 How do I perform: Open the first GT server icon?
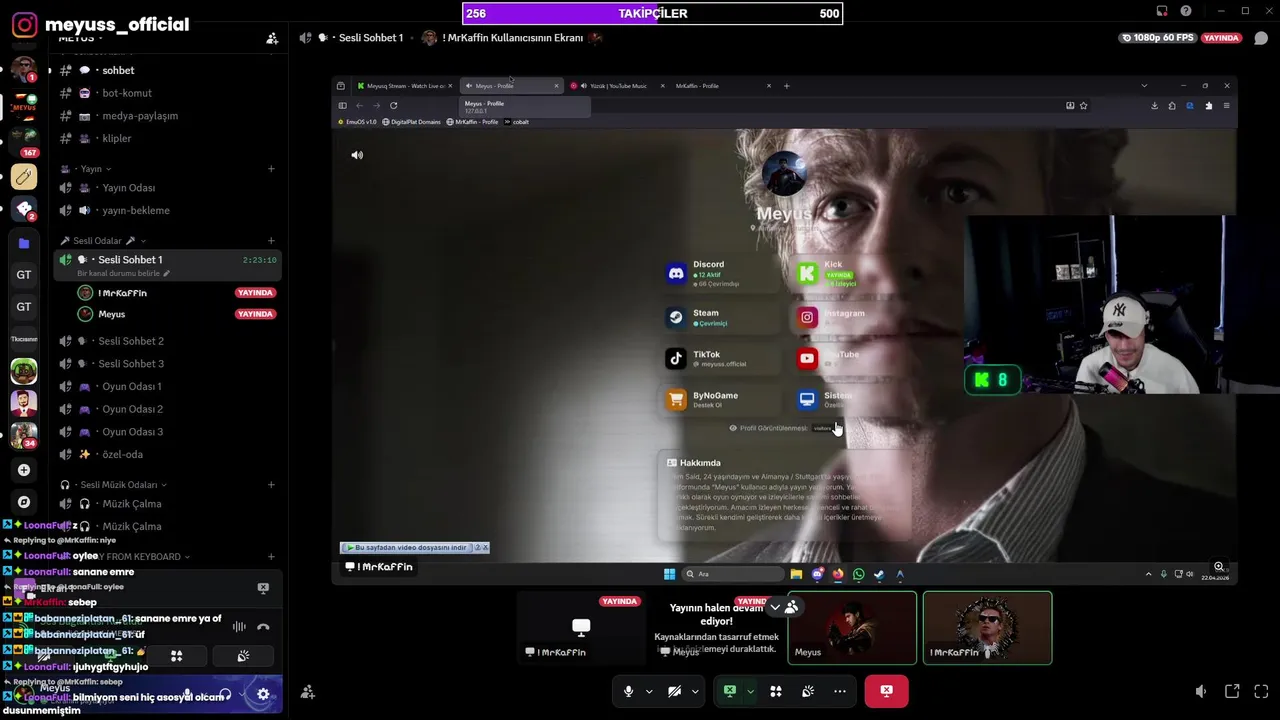[x=24, y=275]
